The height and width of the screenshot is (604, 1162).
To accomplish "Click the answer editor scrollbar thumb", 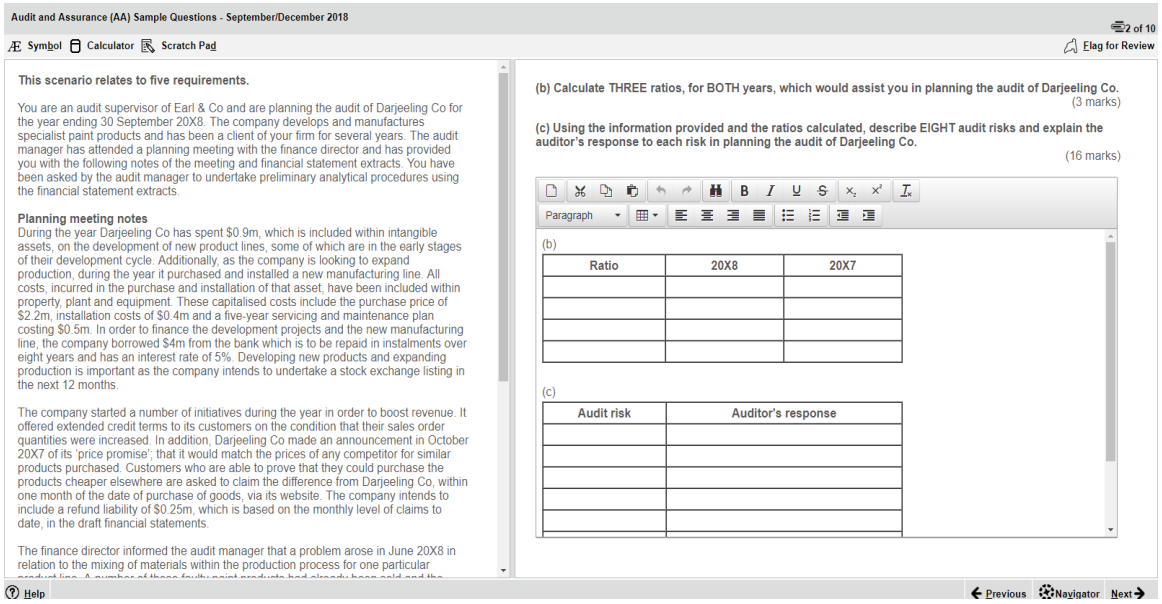I will (x=1110, y=351).
